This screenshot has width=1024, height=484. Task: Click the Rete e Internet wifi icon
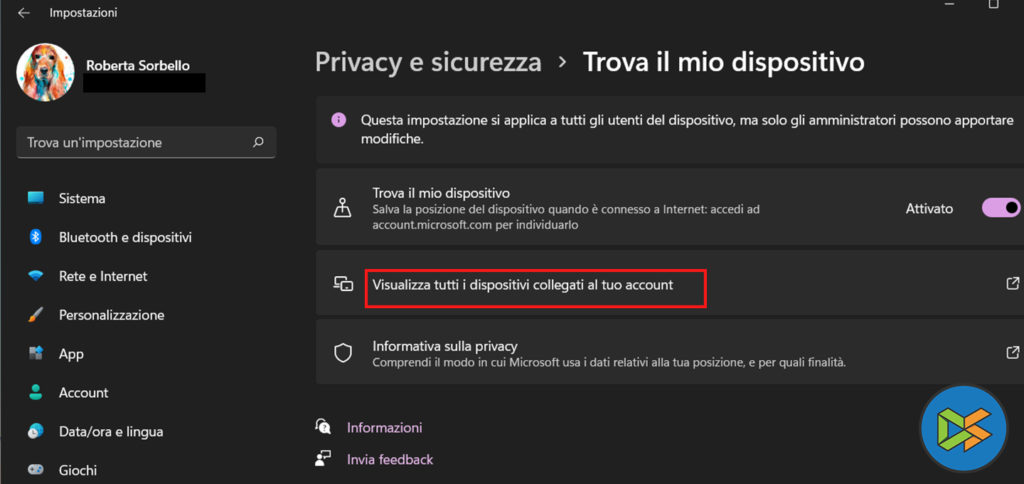coord(36,276)
